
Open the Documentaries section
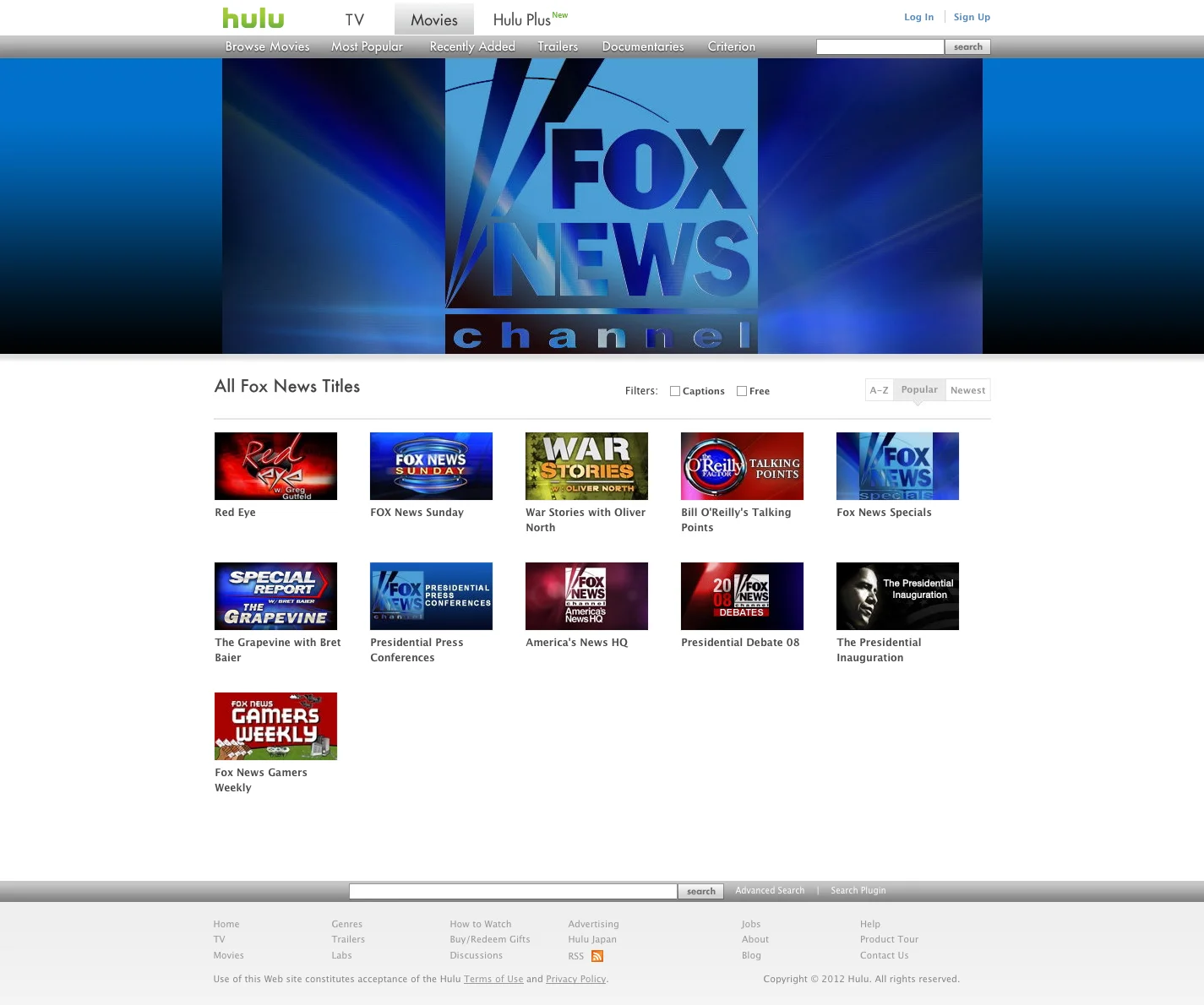click(x=643, y=46)
